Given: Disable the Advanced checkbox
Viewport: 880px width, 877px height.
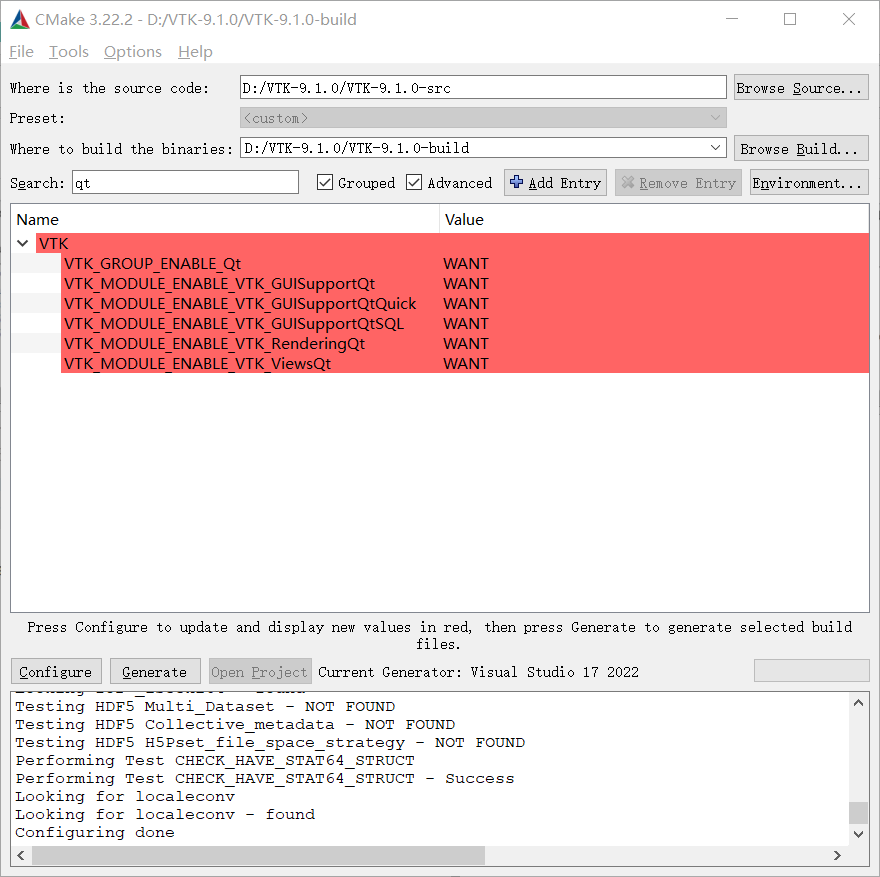Looking at the screenshot, I should [414, 182].
